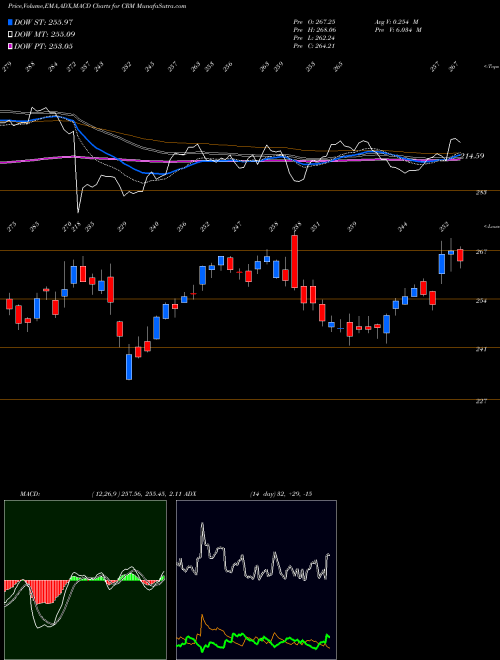
Task: Click the 'Pre H: 268.66' value
Action: tap(314, 30)
